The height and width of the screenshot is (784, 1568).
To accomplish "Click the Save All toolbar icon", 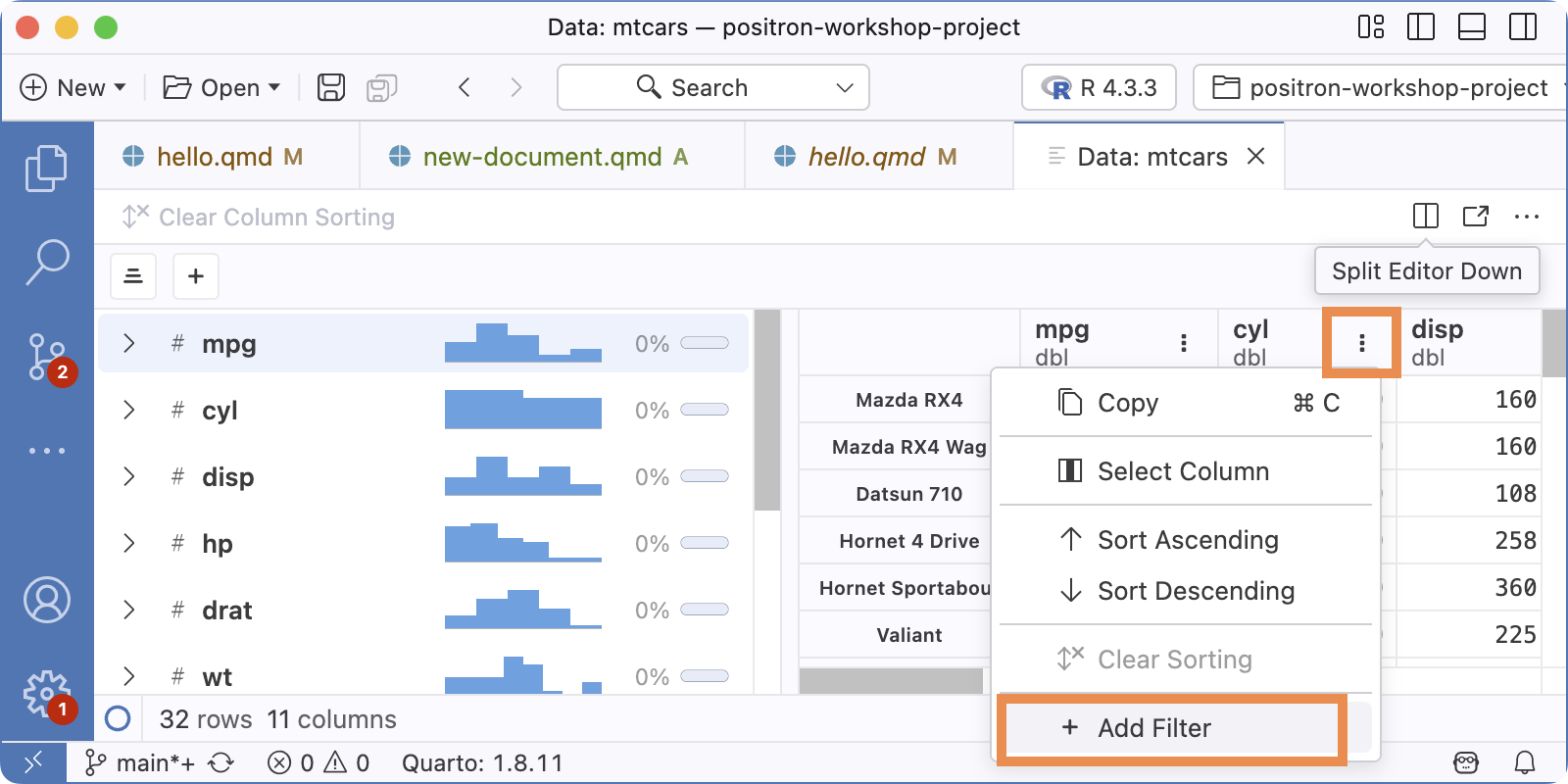I will coord(381,88).
